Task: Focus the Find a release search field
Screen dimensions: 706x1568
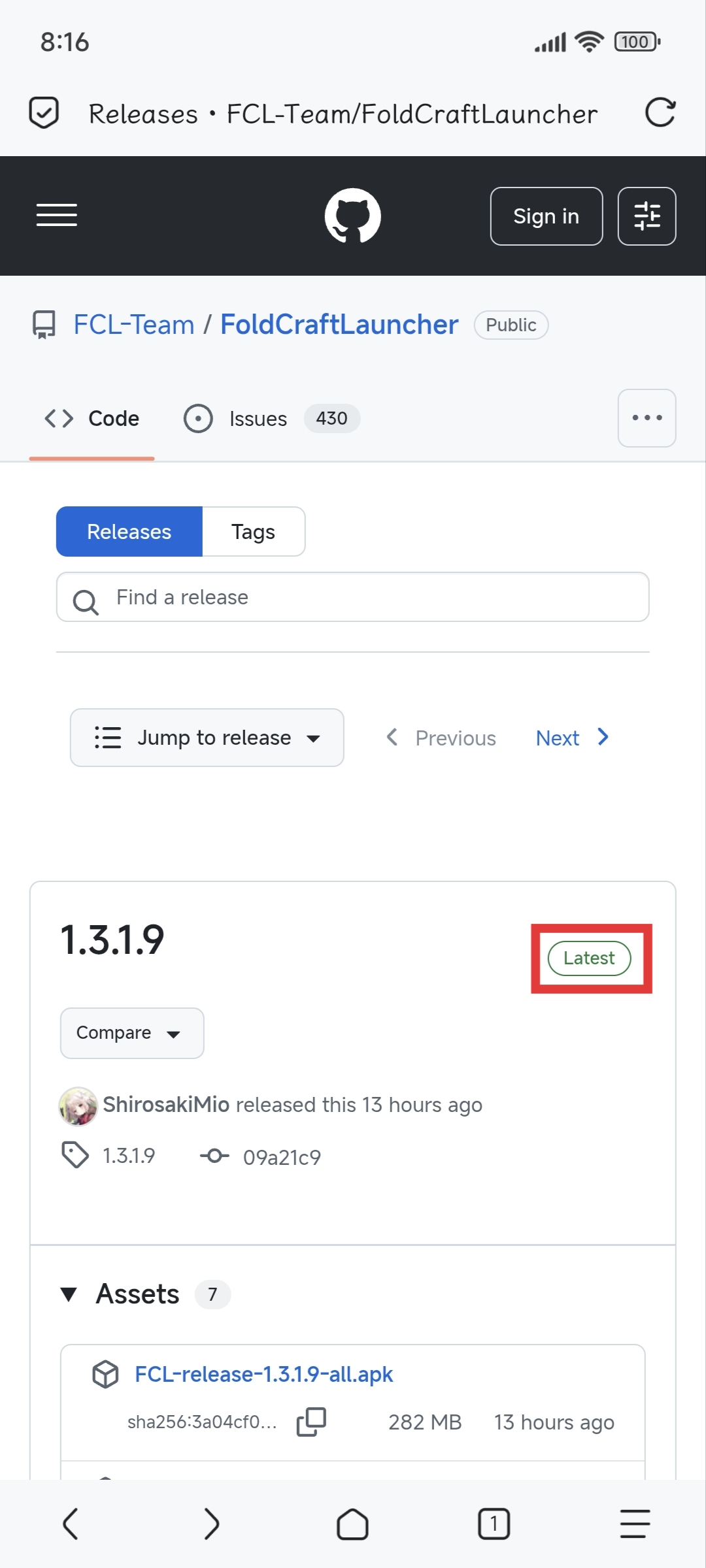Action: coord(353,597)
